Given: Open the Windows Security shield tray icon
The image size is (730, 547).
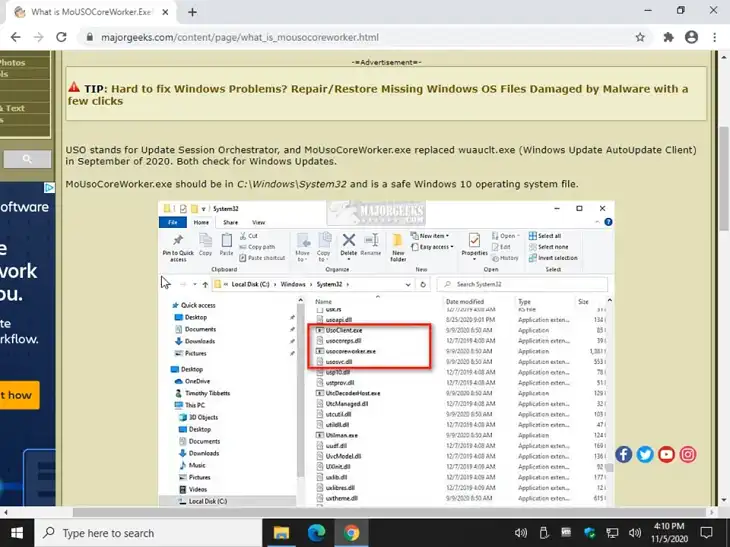Looking at the screenshot, I should [x=589, y=533].
